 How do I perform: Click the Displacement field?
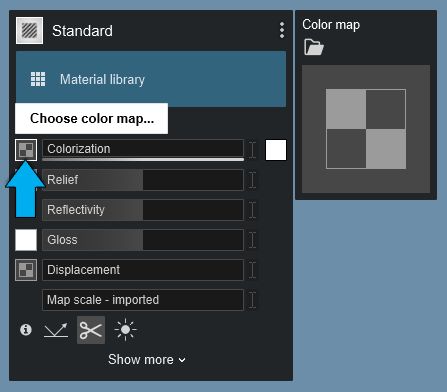(x=143, y=270)
